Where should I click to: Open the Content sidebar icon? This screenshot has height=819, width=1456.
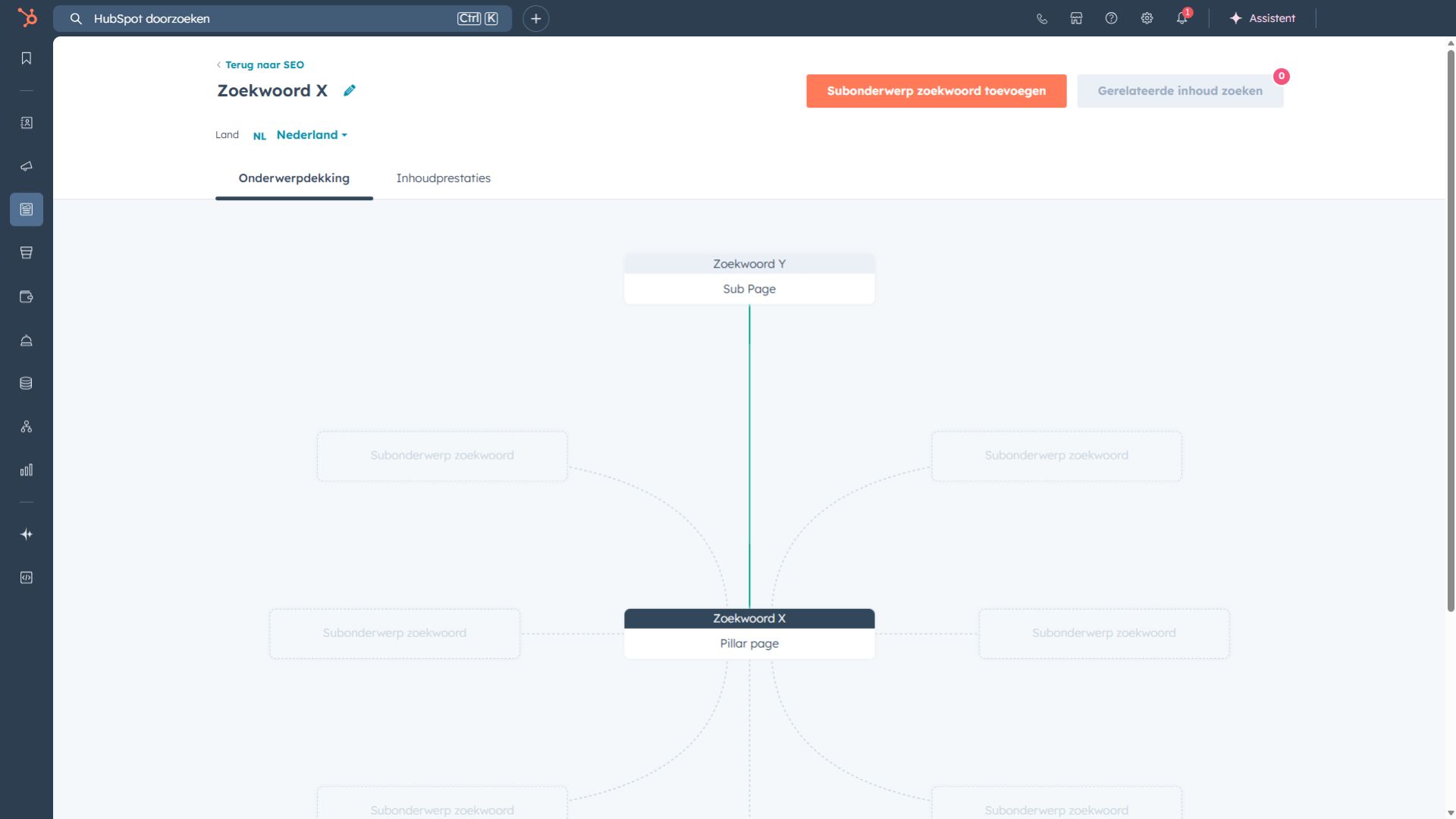(x=27, y=209)
